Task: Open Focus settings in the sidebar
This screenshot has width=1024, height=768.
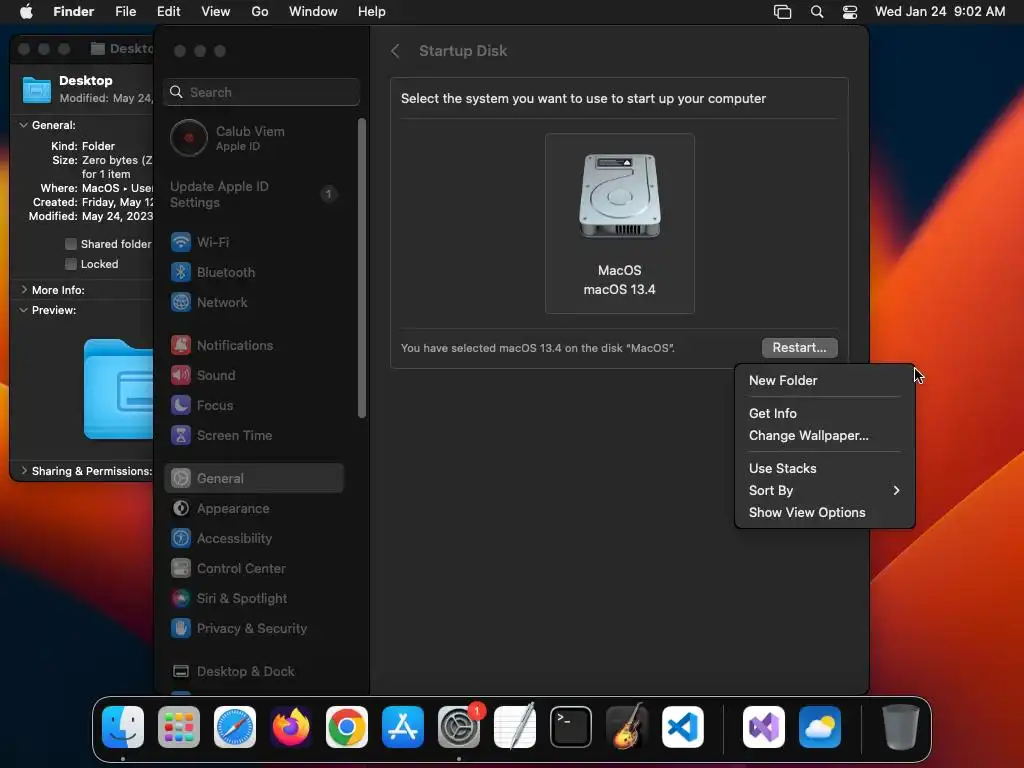Action: point(255,406)
